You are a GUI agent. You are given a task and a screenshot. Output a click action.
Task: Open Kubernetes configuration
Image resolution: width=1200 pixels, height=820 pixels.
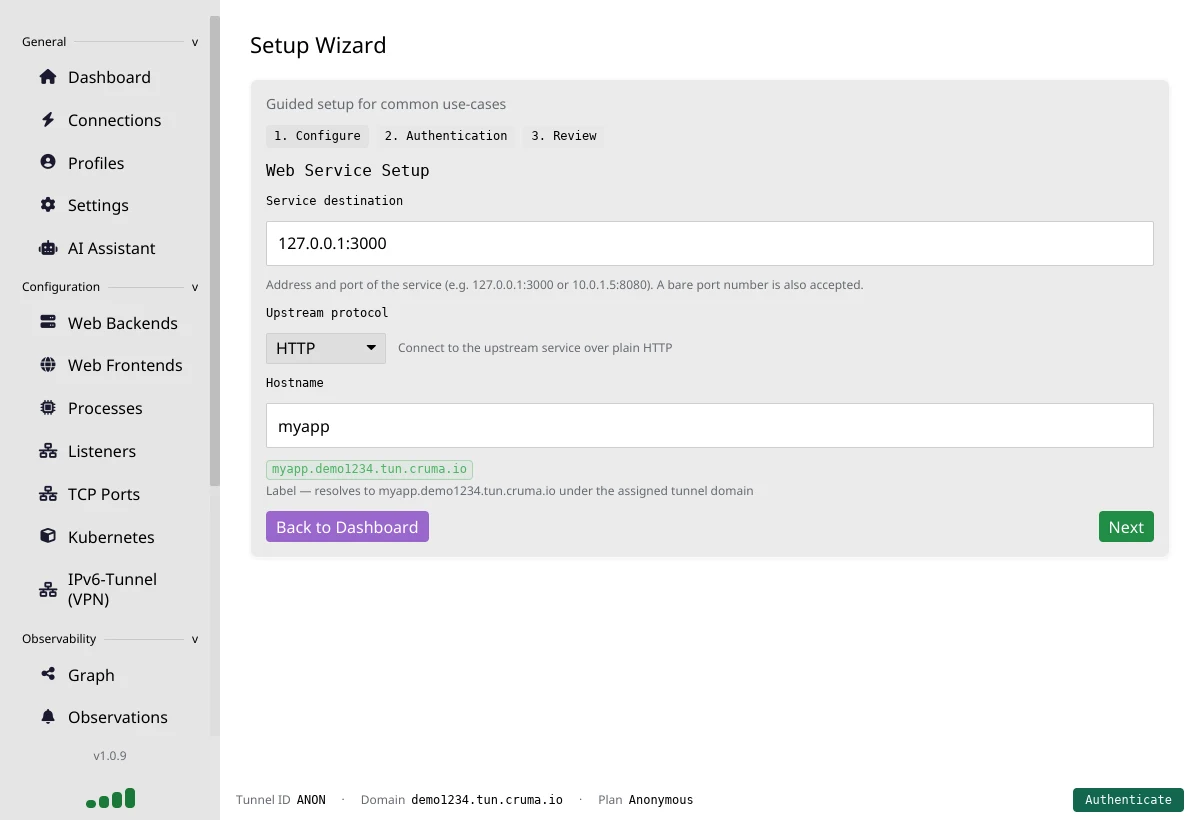tap(111, 537)
